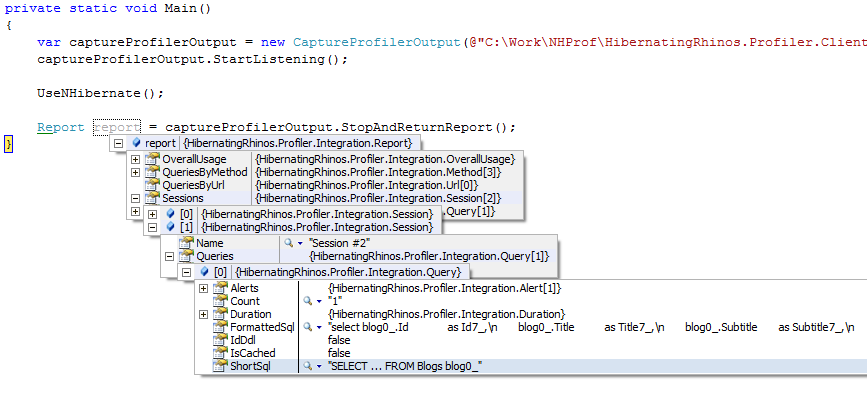Open visualizer dropdown arrow beside FormattedSql
Screen dimensions: 867x396
pyautogui.click(x=319, y=328)
